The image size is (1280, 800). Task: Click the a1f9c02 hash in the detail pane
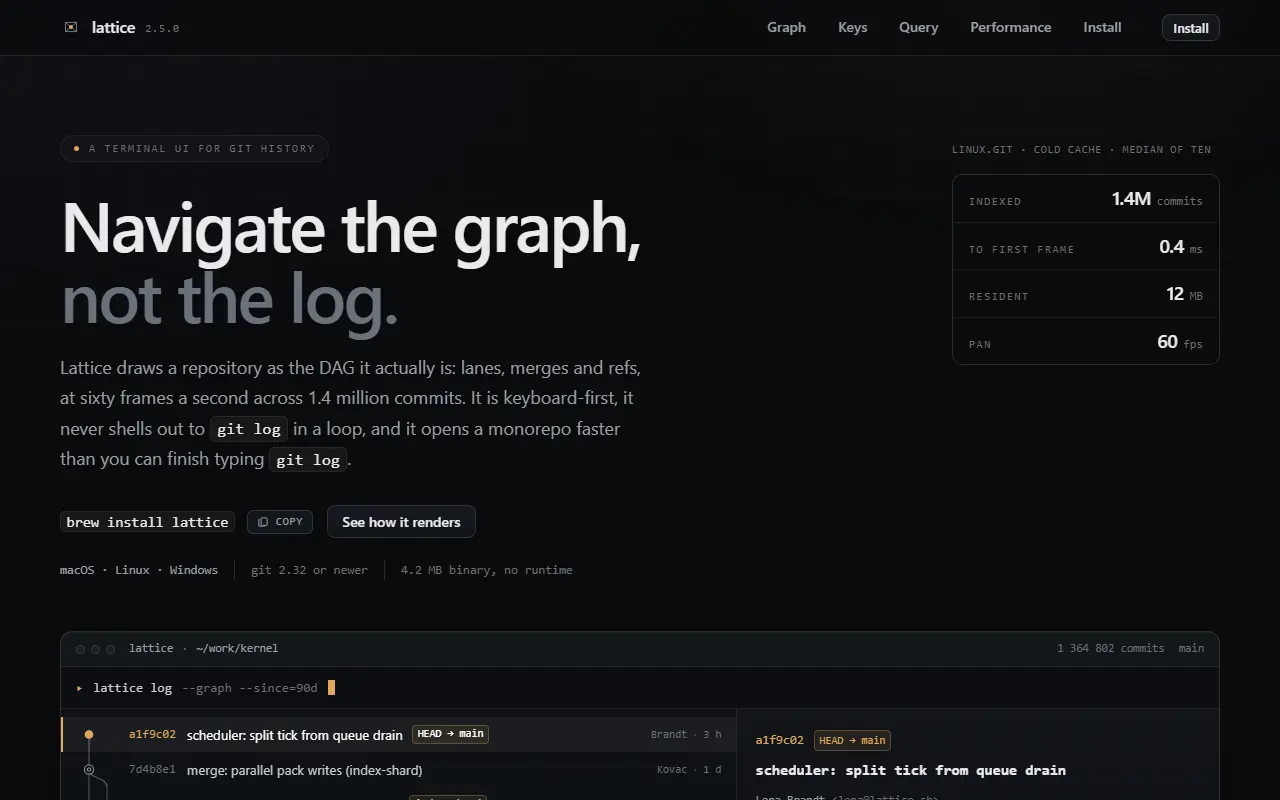[x=779, y=740]
